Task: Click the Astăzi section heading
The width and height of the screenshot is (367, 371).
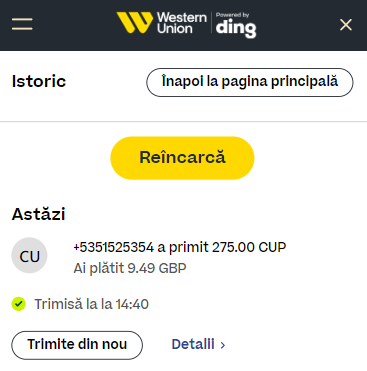Action: [x=38, y=214]
